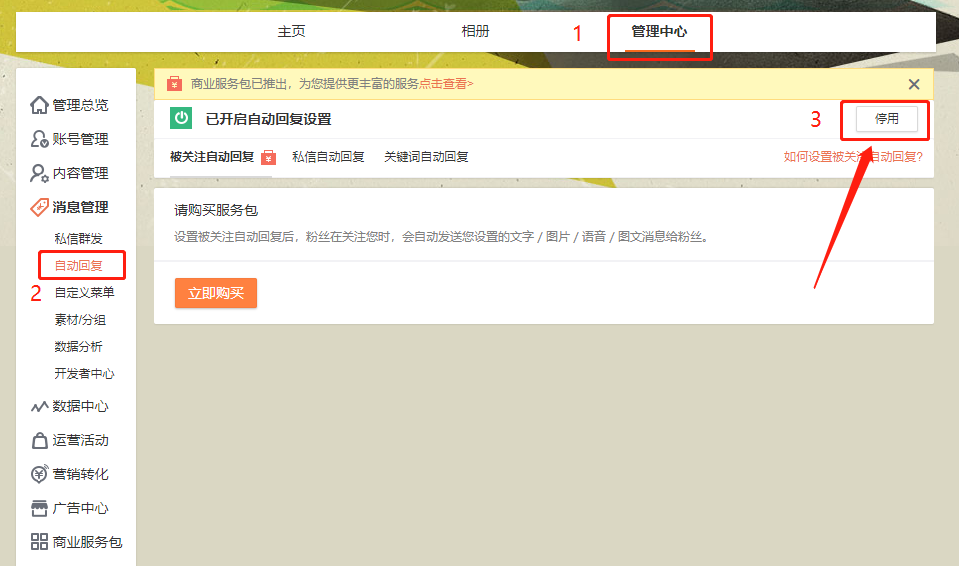Click the chart wave icon beside 数据中心
Screen dimensions: 959x566
pyautogui.click(x=39, y=407)
